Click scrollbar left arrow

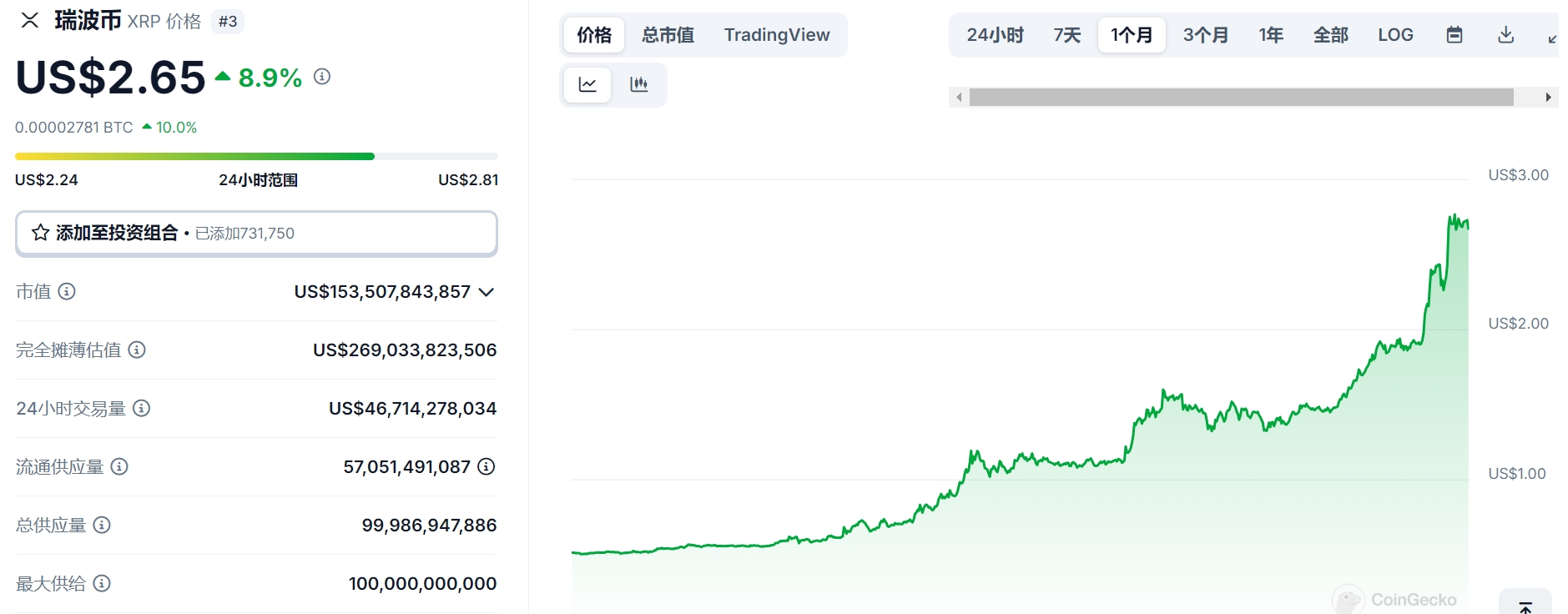click(959, 98)
